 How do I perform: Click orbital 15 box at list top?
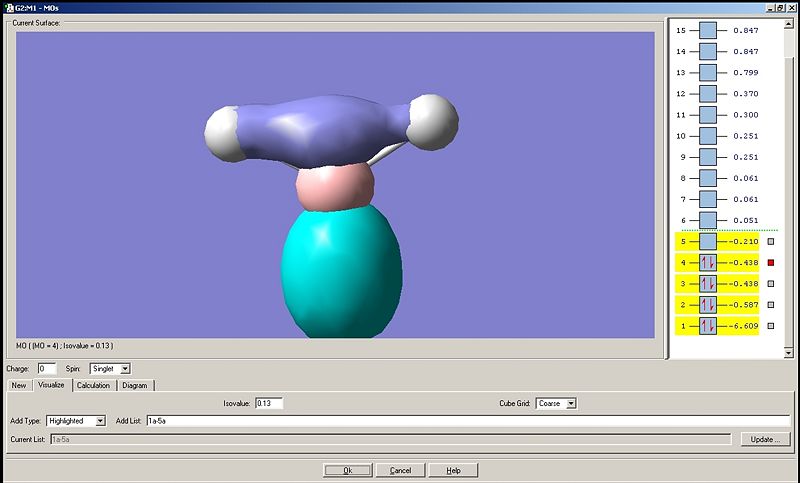[708, 31]
